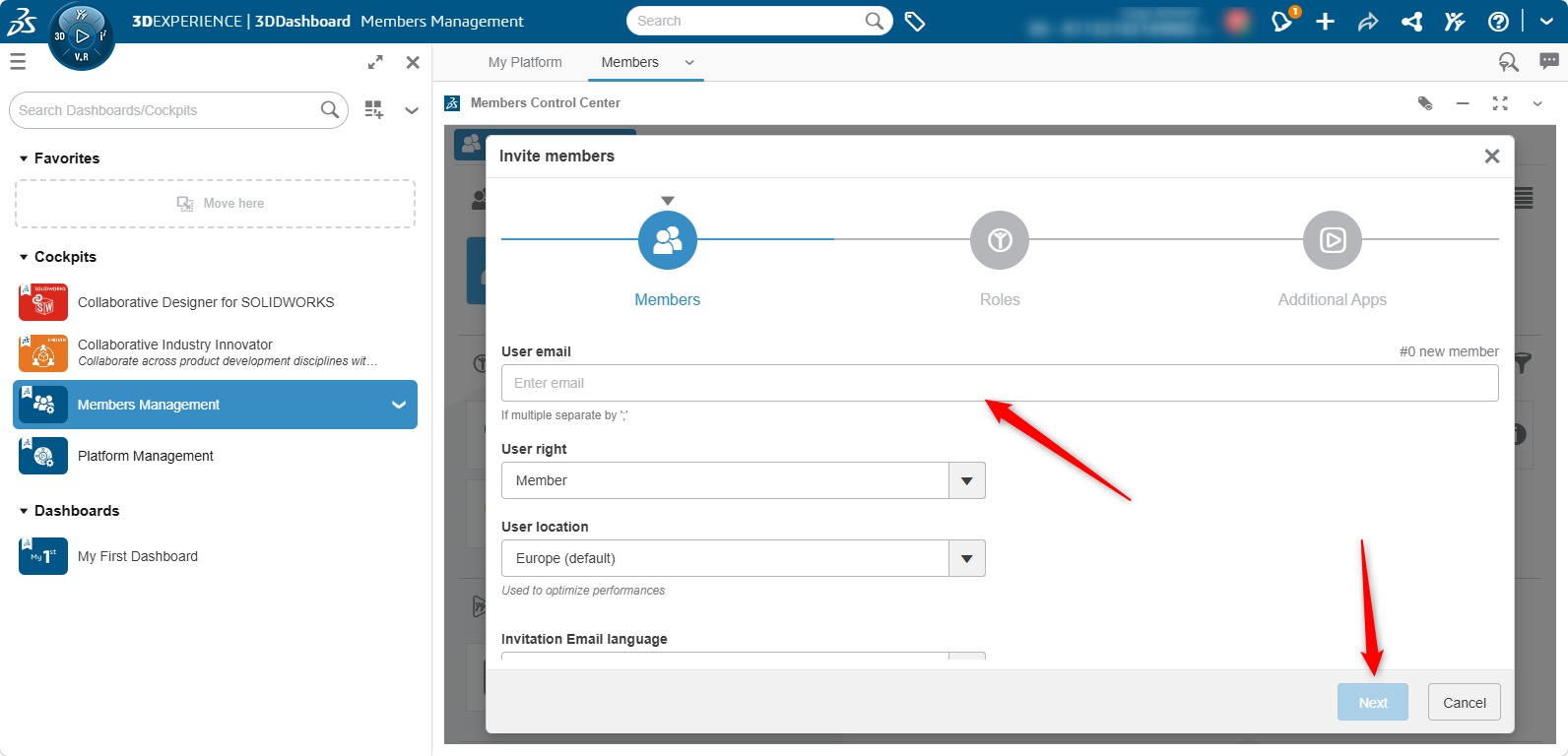The width and height of the screenshot is (1568, 756).
Task: Select the Members tab
Action: pos(629,62)
